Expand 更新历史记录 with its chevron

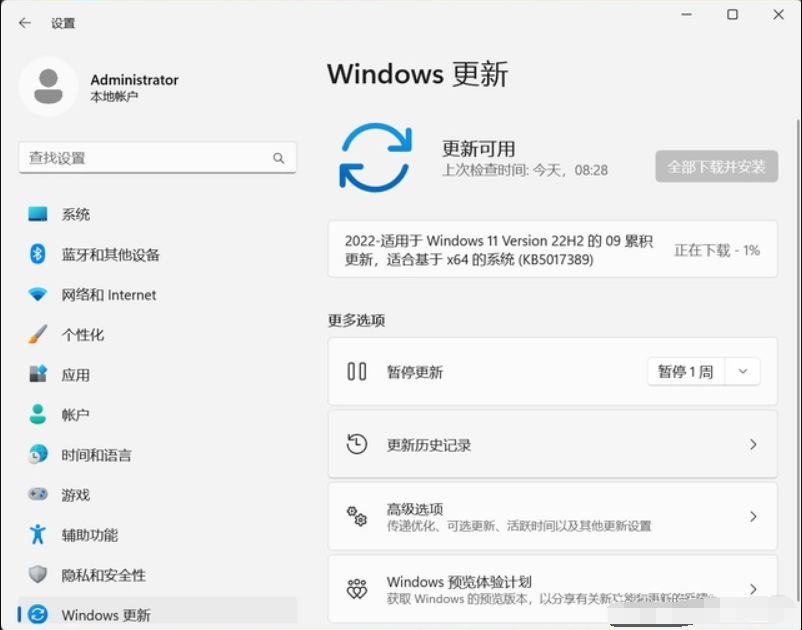[x=753, y=445]
